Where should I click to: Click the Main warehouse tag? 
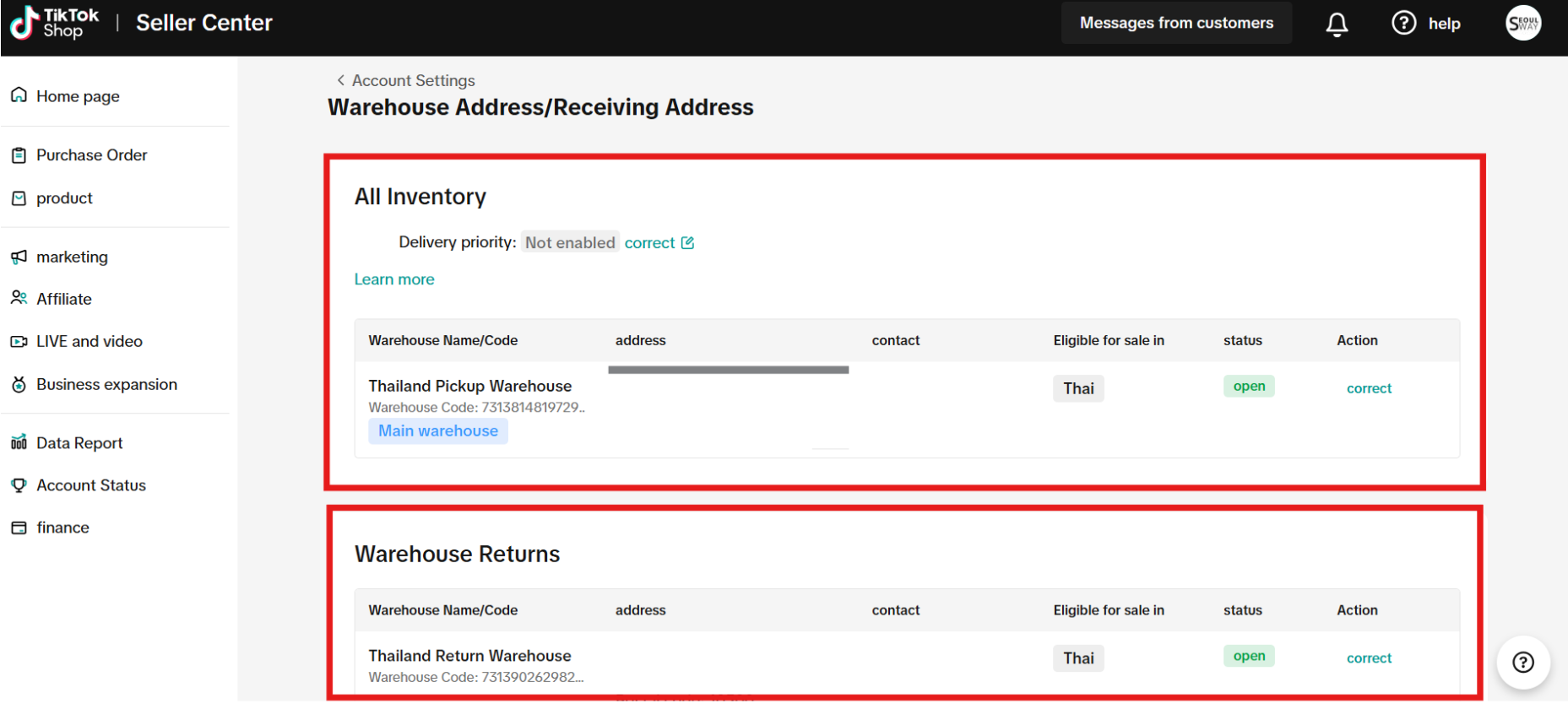pos(437,431)
